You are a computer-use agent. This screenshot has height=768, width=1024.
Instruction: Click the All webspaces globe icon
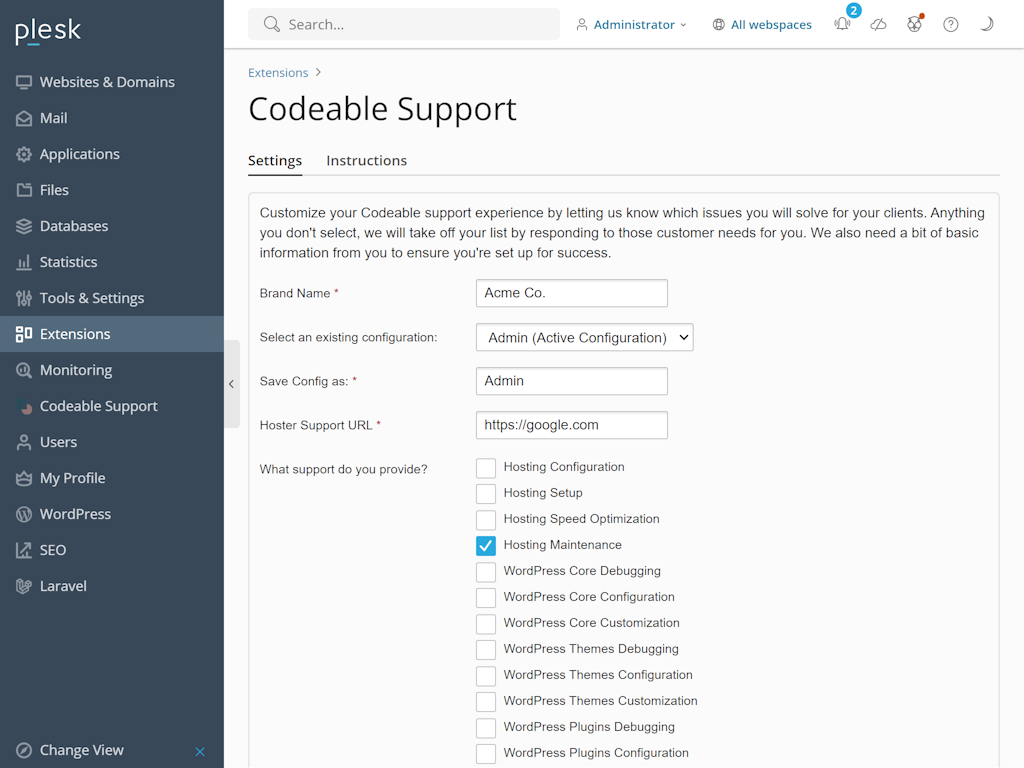point(718,25)
